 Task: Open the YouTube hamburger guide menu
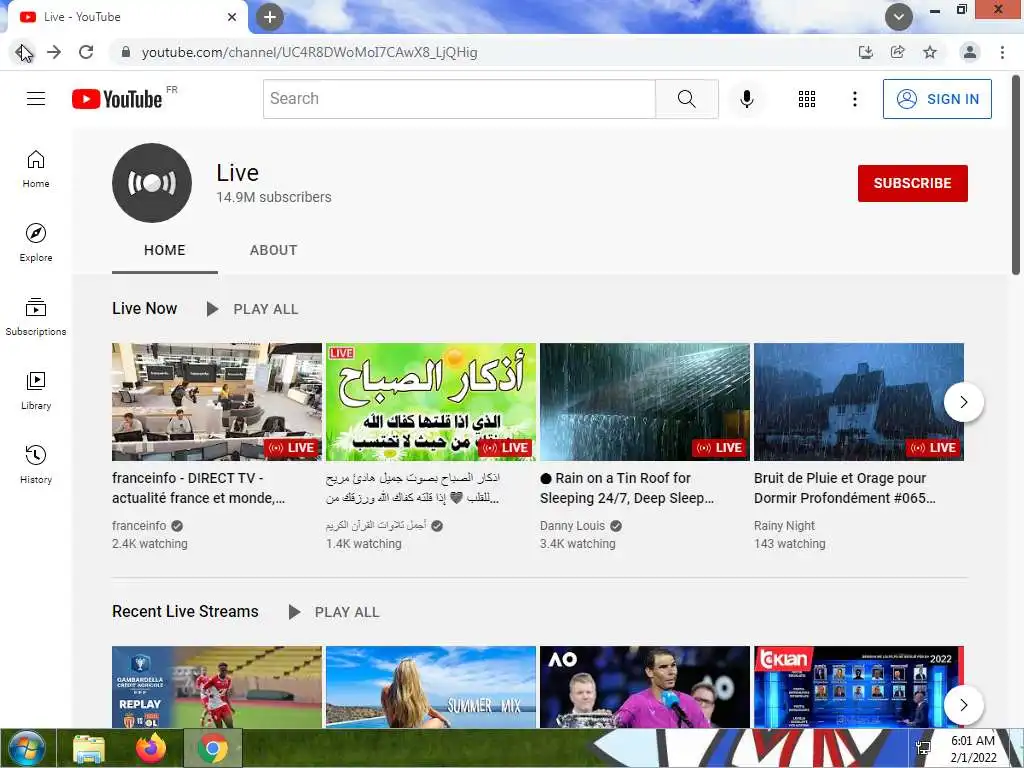(x=36, y=99)
